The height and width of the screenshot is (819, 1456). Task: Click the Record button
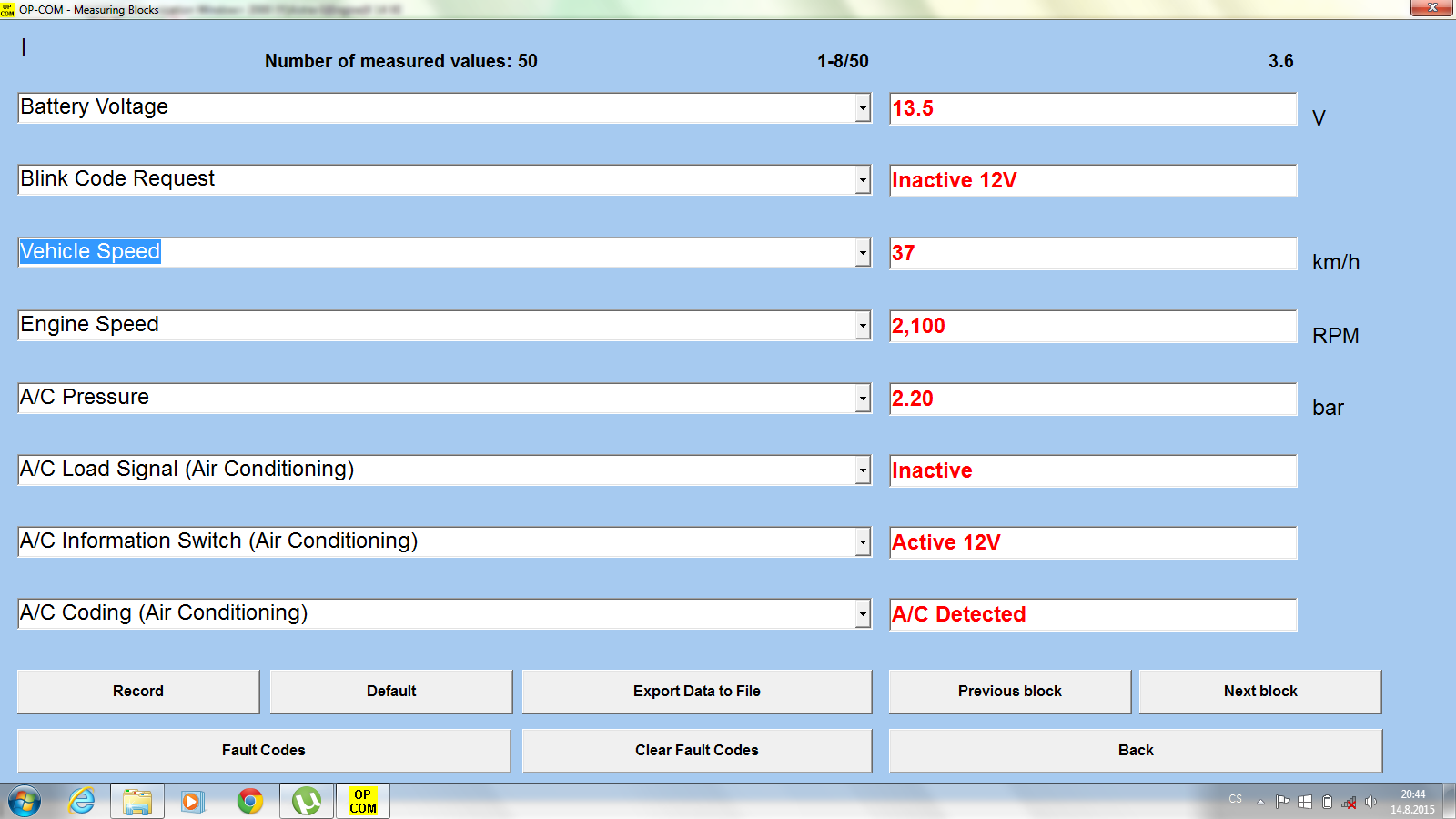tap(138, 692)
